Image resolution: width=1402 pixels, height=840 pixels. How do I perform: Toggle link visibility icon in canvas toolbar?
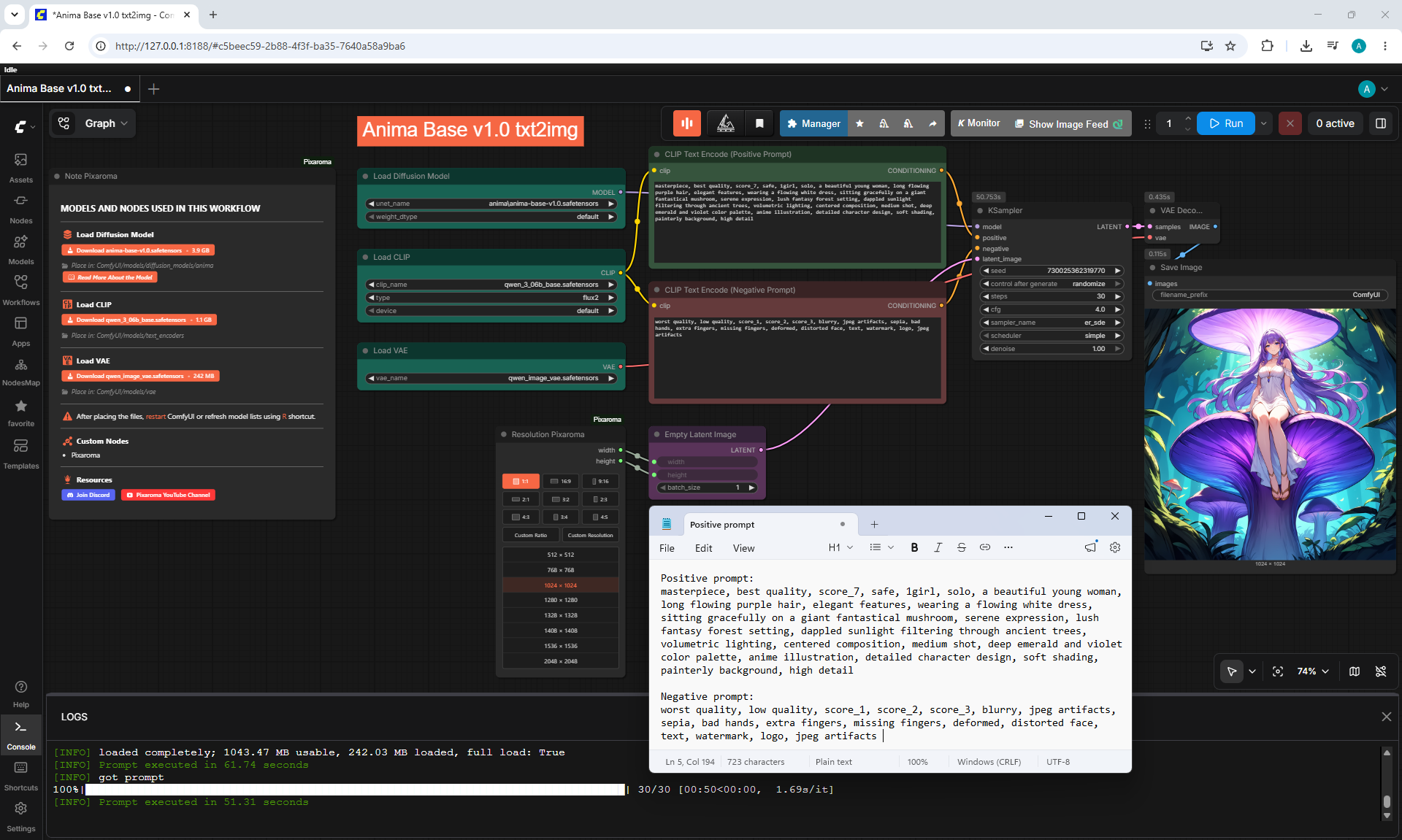coord(1381,671)
